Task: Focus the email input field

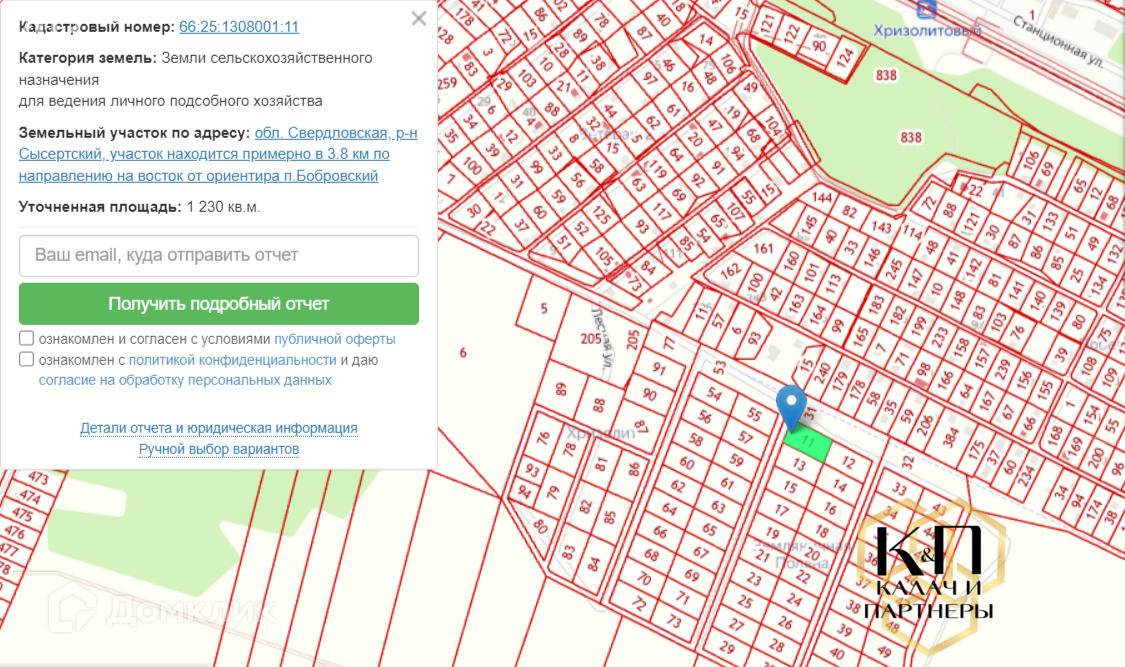Action: pos(219,255)
